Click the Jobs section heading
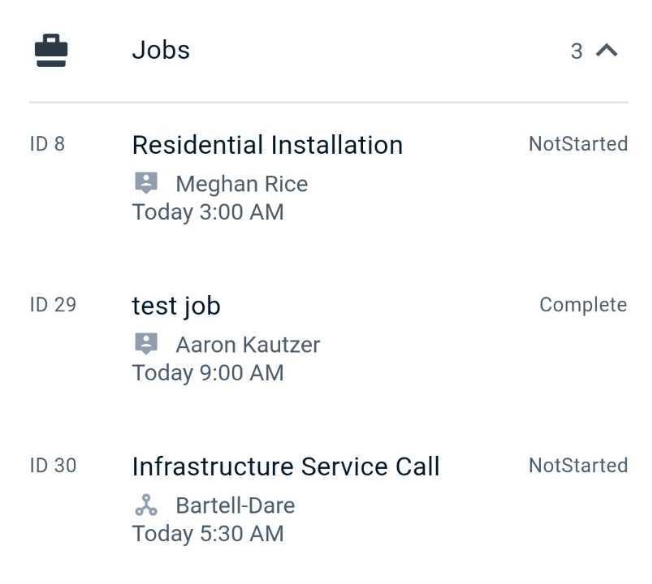The width and height of the screenshot is (652, 584). pos(161,50)
